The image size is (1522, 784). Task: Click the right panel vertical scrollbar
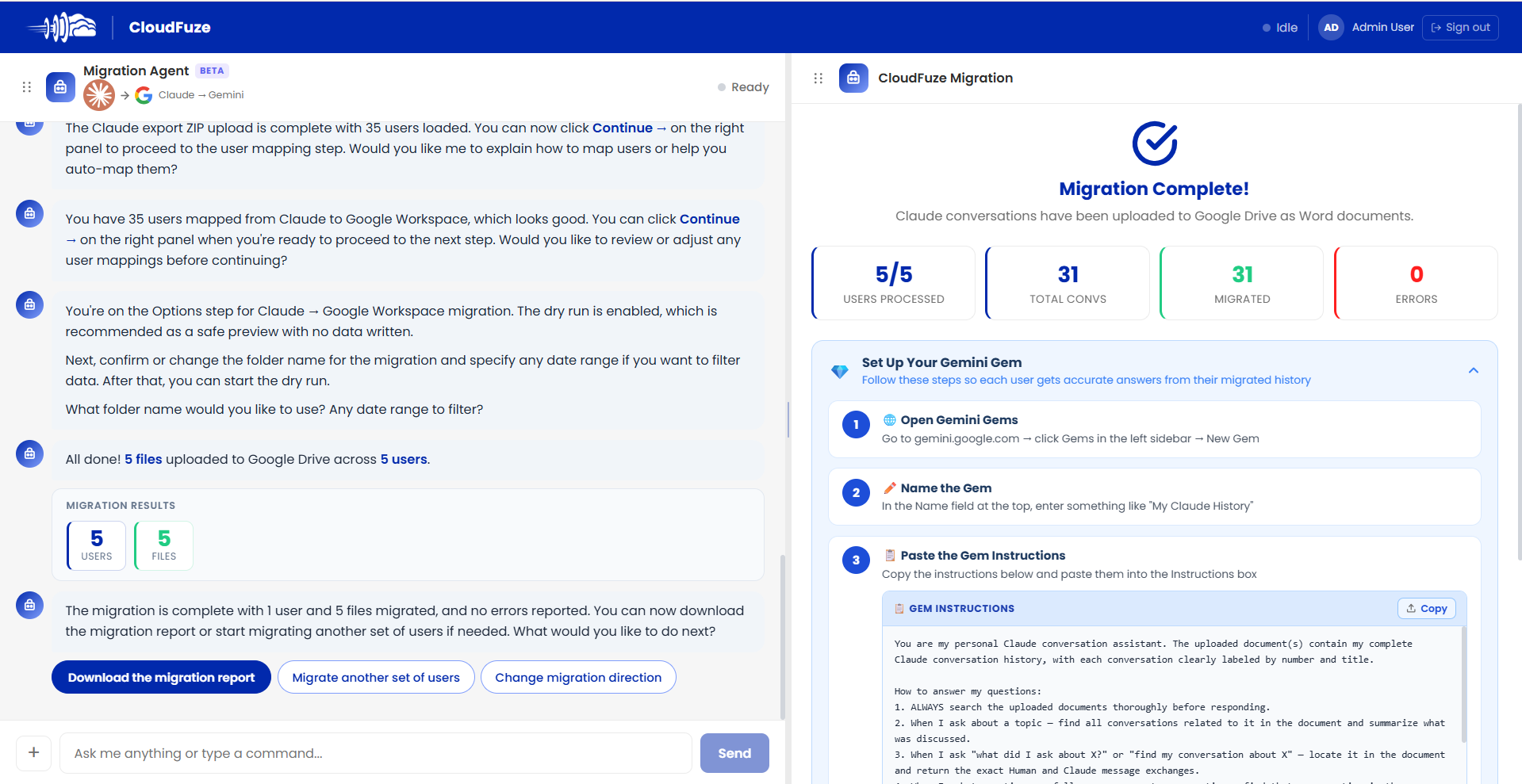[1519, 333]
